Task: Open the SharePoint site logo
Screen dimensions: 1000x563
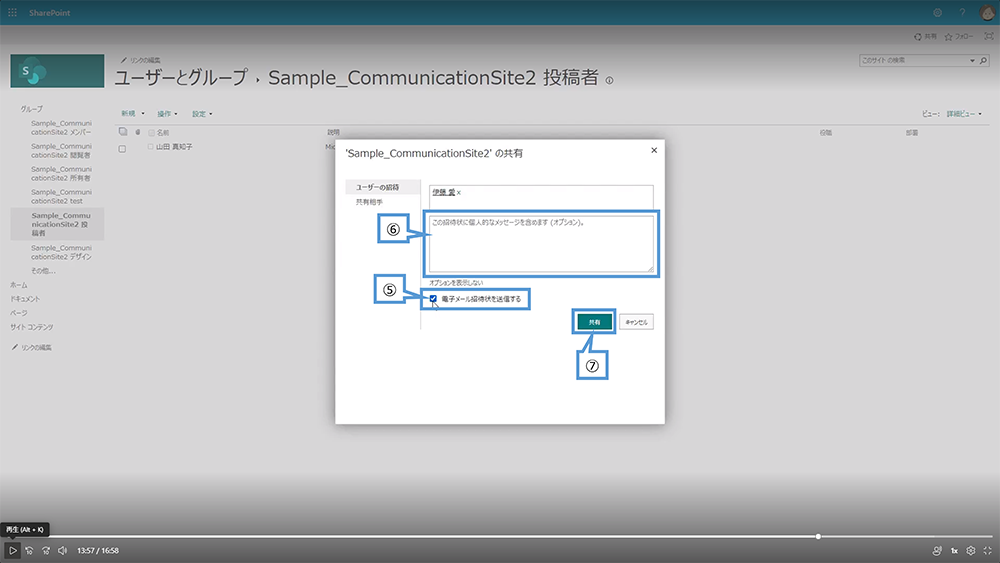Action: coord(57,71)
